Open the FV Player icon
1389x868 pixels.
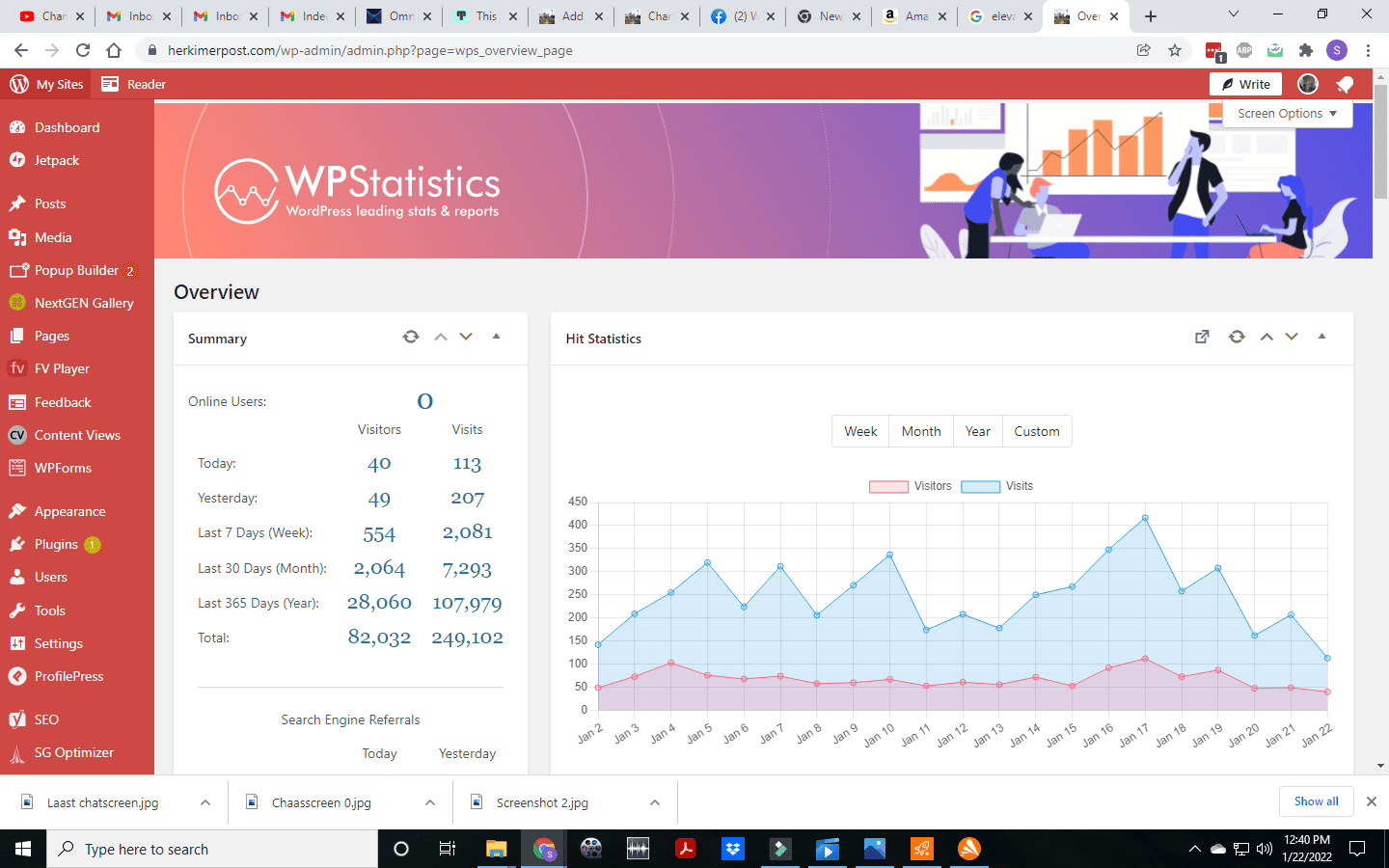tap(17, 368)
